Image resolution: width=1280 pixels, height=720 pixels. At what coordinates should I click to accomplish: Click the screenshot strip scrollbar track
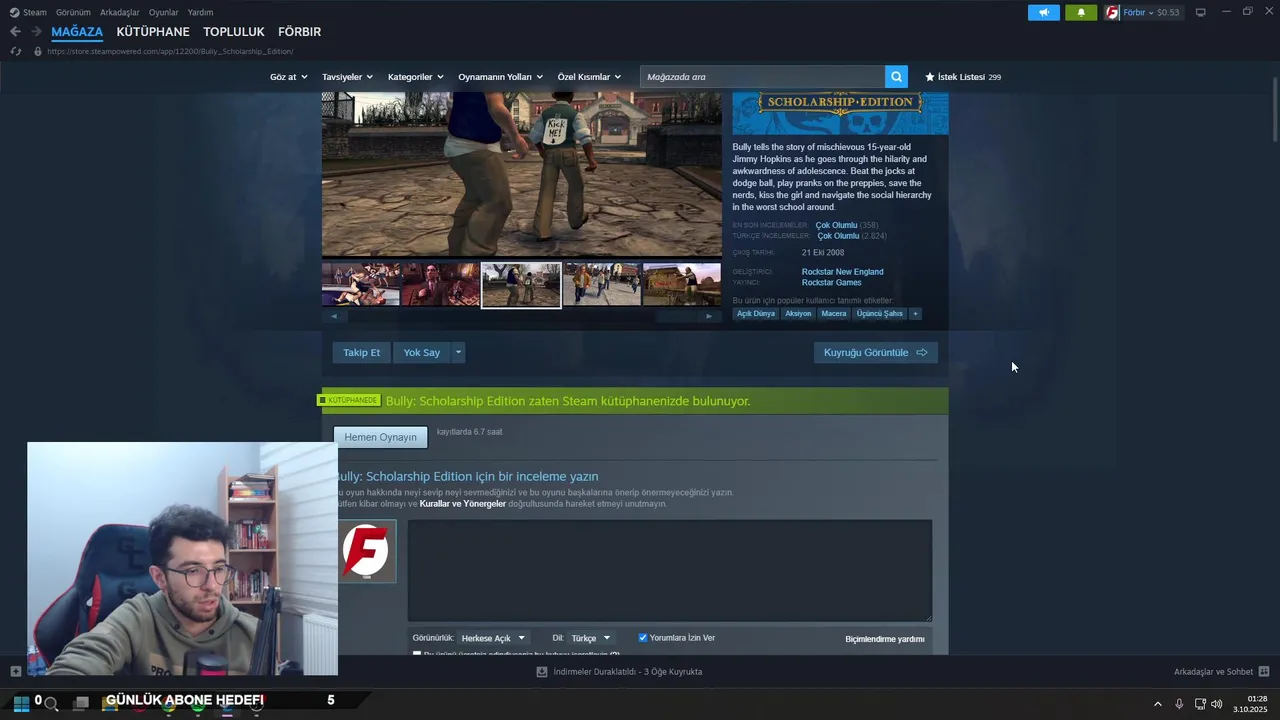click(521, 316)
